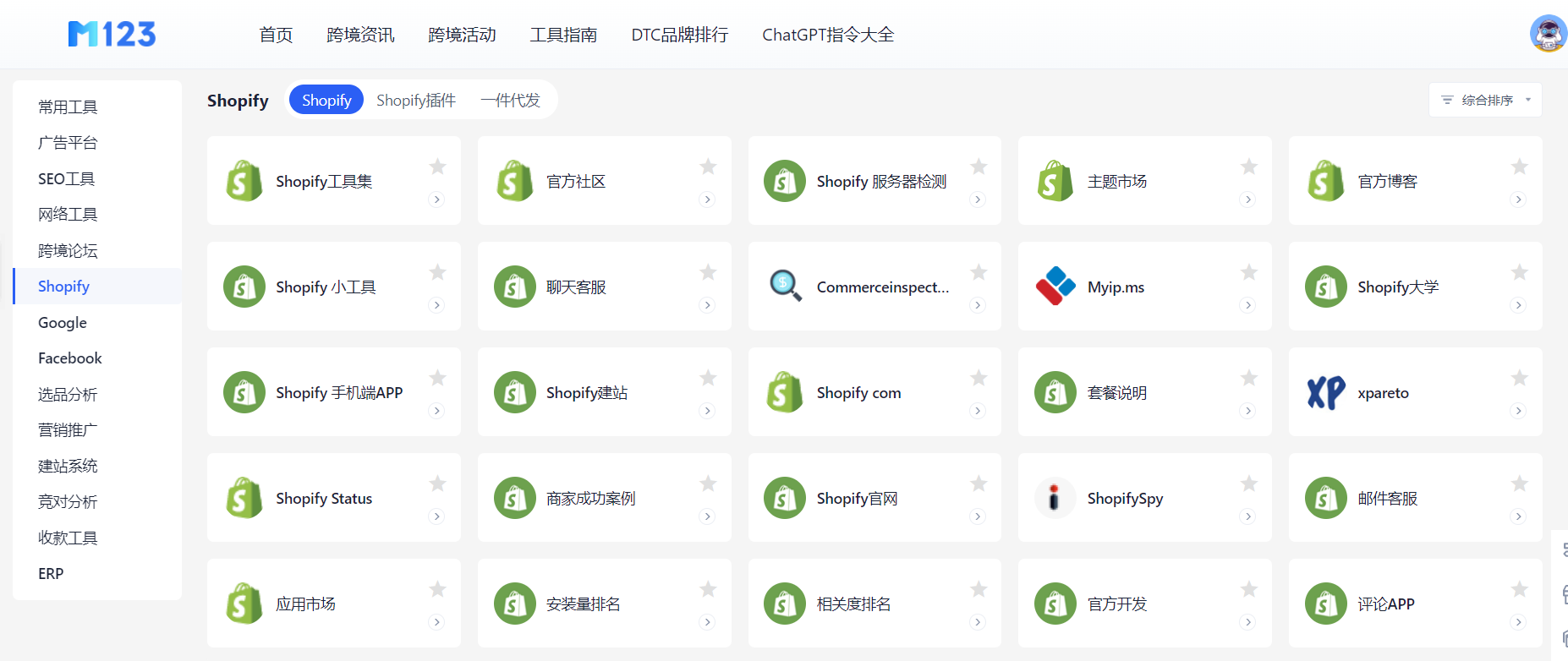
Task: Open 跨境资讯 navigation item
Action: [x=360, y=35]
